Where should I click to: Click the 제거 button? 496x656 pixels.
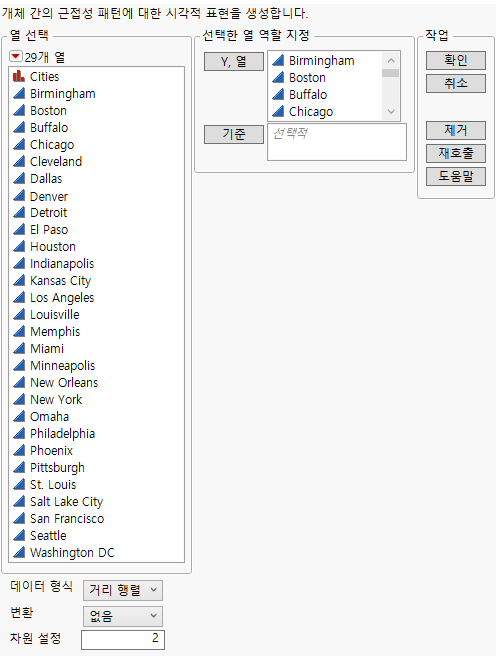(x=456, y=130)
